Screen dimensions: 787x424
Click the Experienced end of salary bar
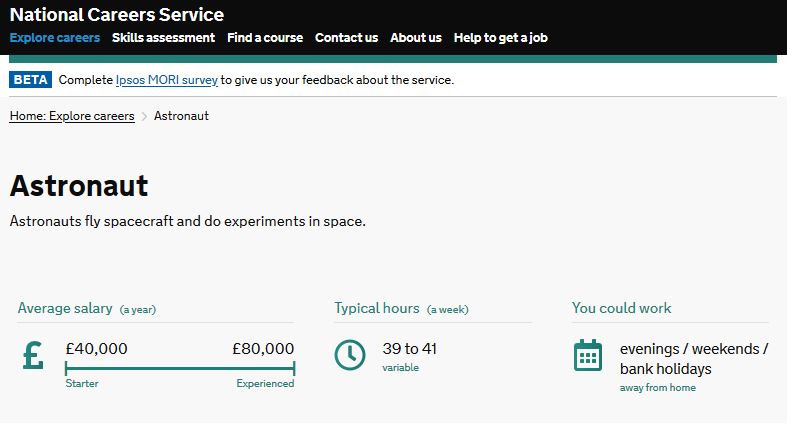pos(294,369)
